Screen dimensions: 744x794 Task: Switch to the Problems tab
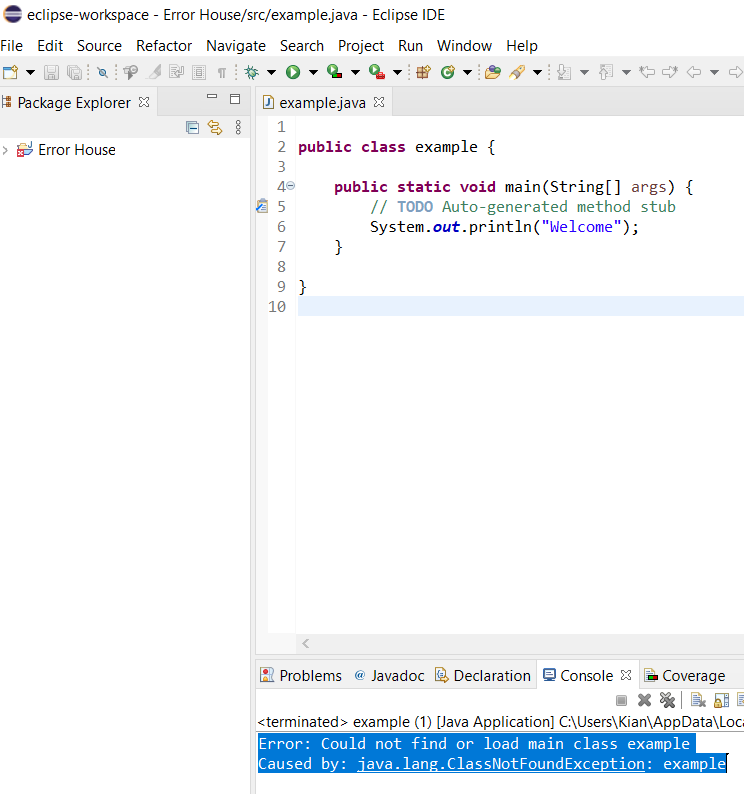(x=301, y=676)
